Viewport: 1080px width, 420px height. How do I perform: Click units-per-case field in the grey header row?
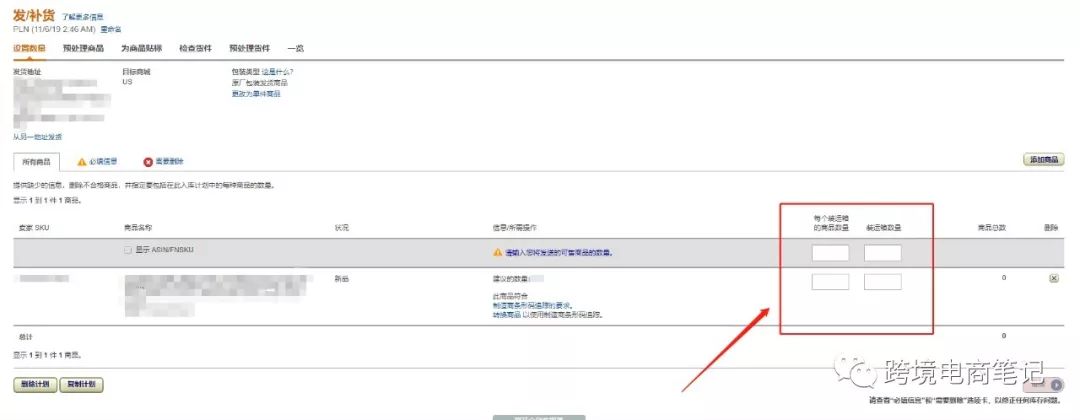tap(830, 253)
